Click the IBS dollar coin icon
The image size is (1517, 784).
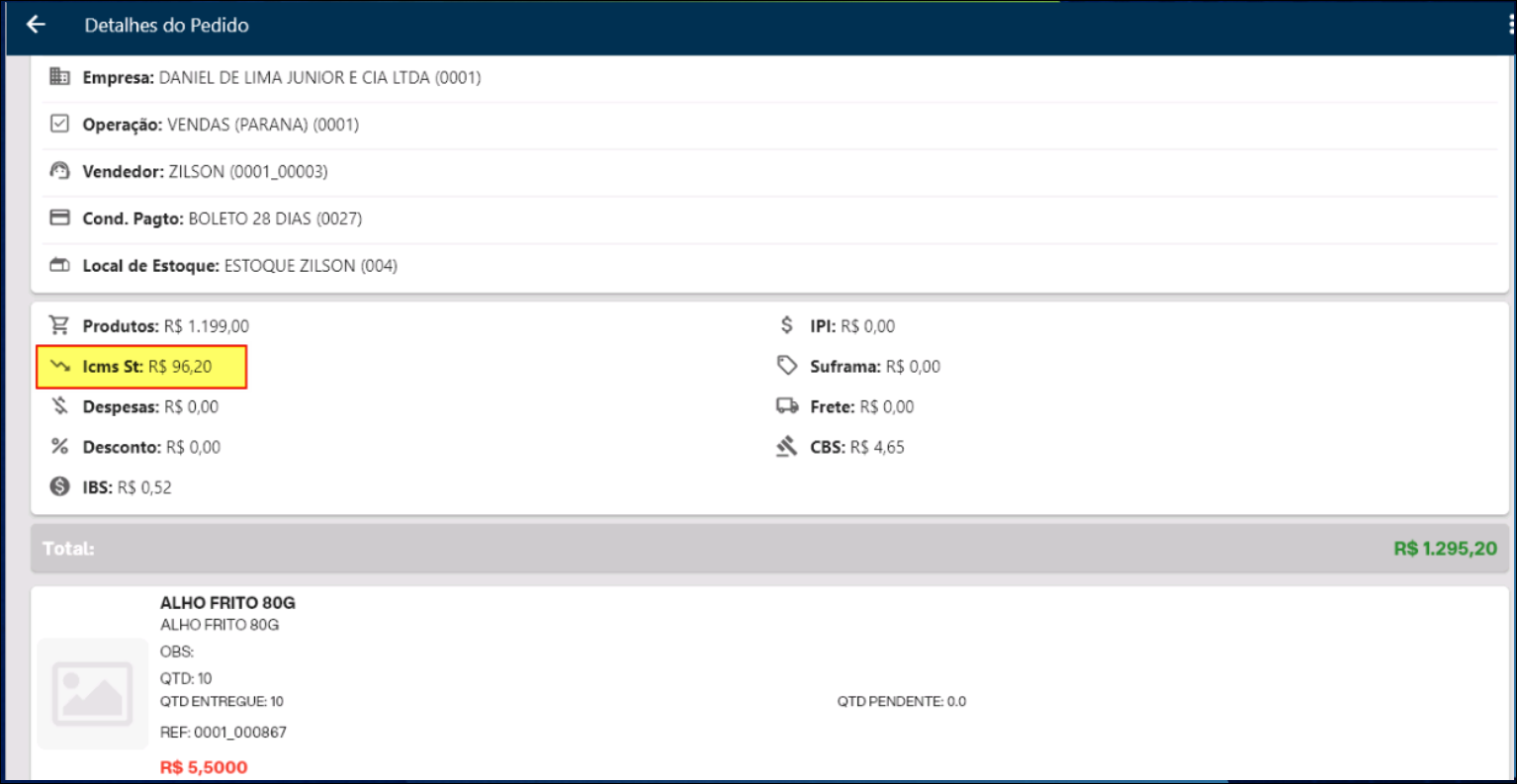point(60,486)
